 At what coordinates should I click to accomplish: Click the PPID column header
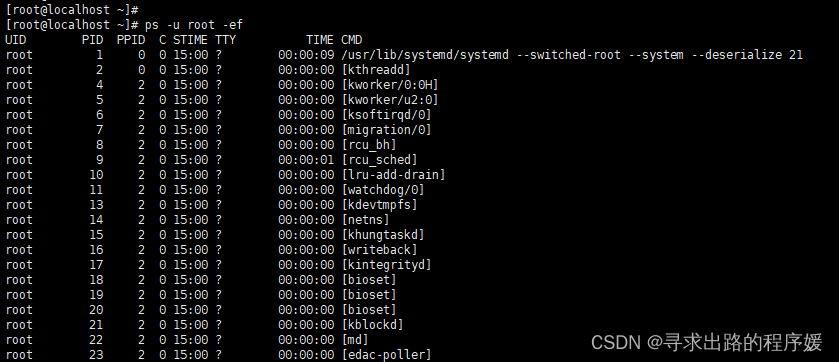[131, 40]
